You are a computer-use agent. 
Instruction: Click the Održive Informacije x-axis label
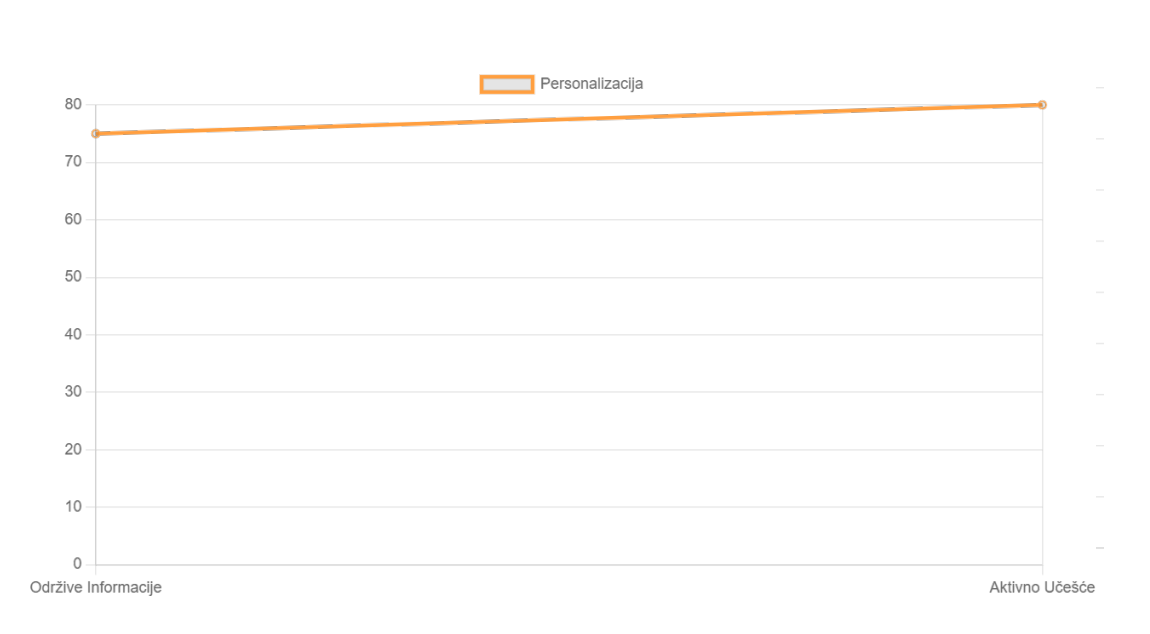[95, 587]
